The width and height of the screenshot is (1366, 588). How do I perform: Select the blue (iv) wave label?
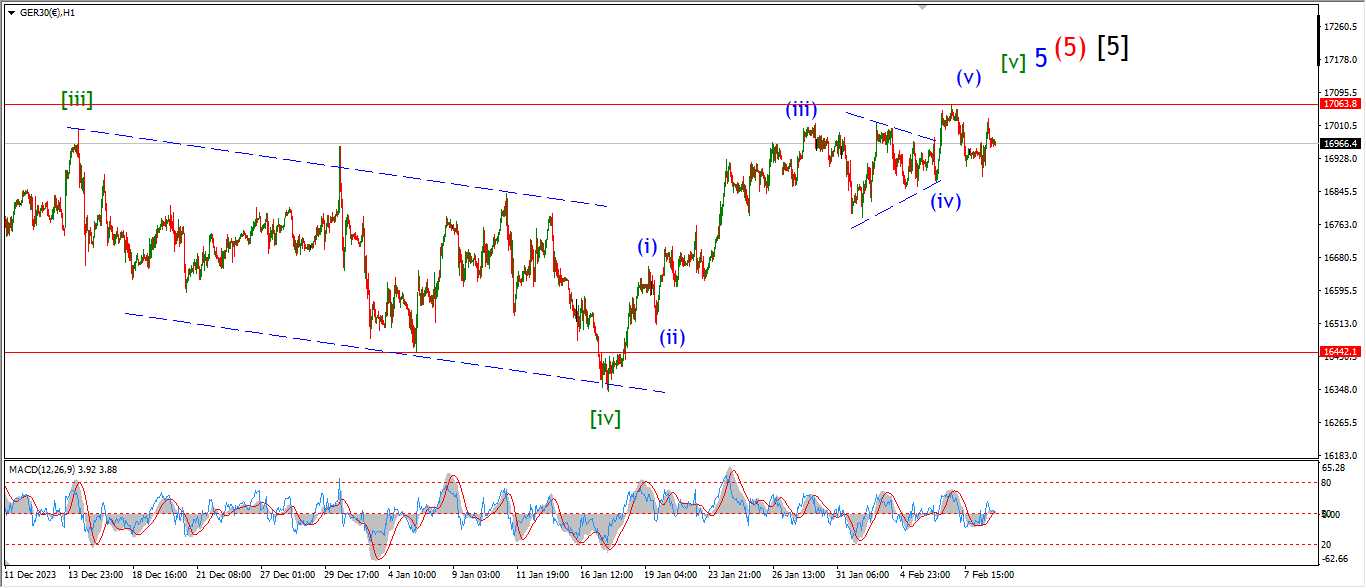tap(945, 200)
